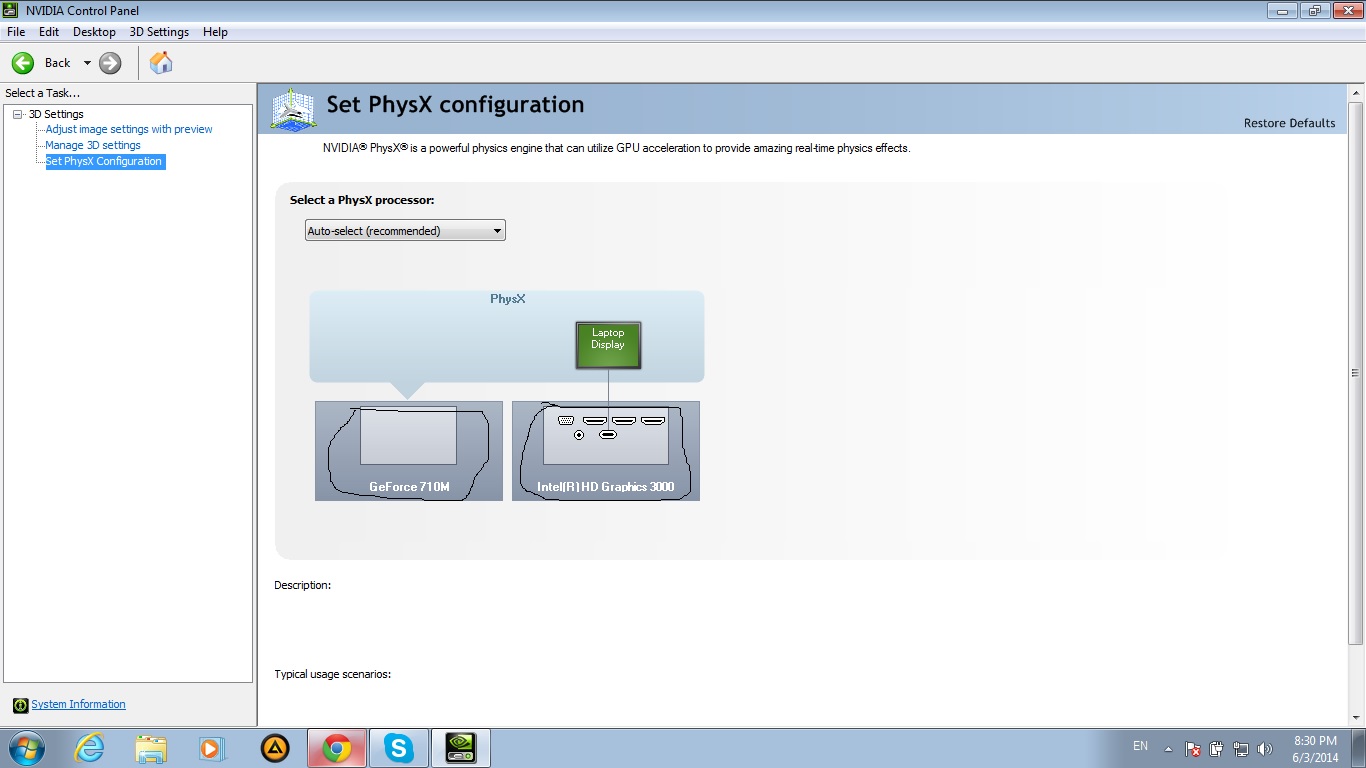This screenshot has width=1366, height=768.
Task: Click the PhysX header graphic icon
Action: (294, 108)
